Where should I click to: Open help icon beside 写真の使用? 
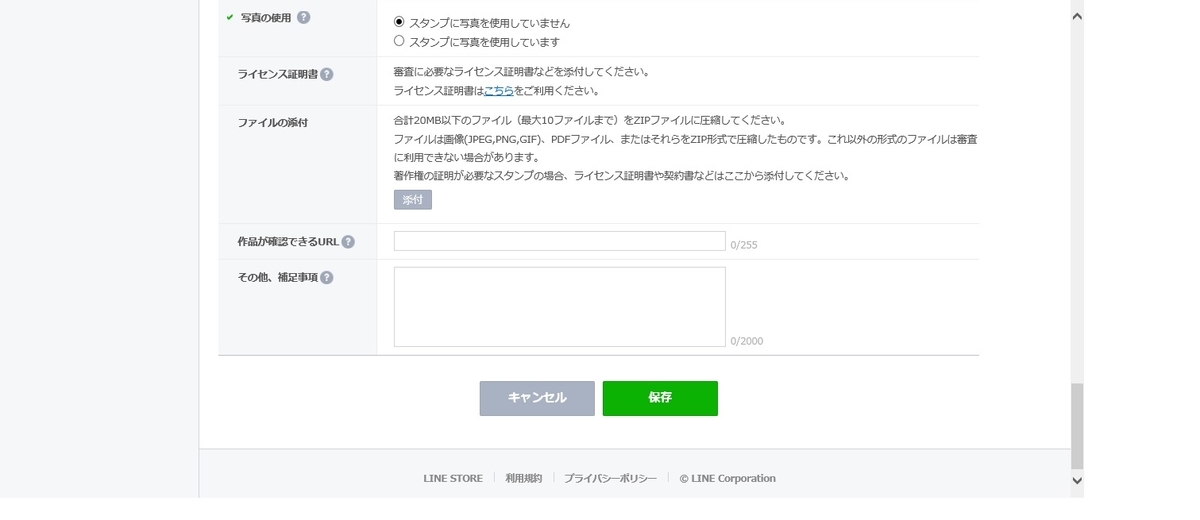click(304, 17)
